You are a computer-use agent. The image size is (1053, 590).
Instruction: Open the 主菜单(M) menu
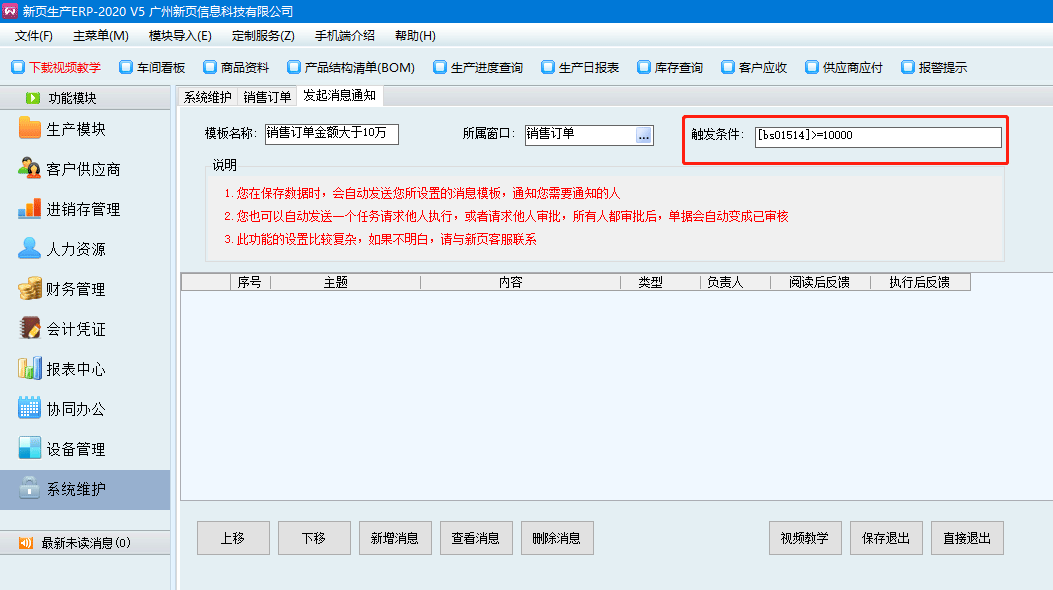coord(100,35)
